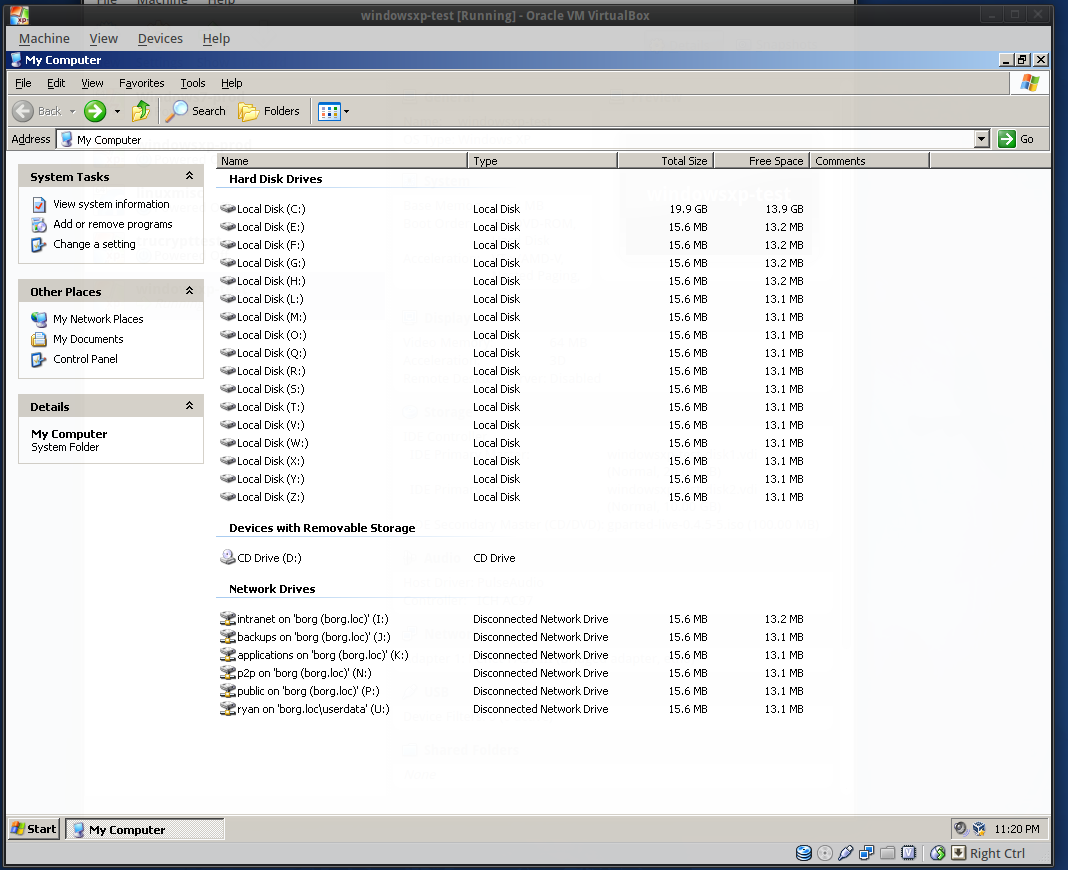The width and height of the screenshot is (1068, 870).
Task: Click VirtualBox shared folders status icon
Action: click(888, 853)
